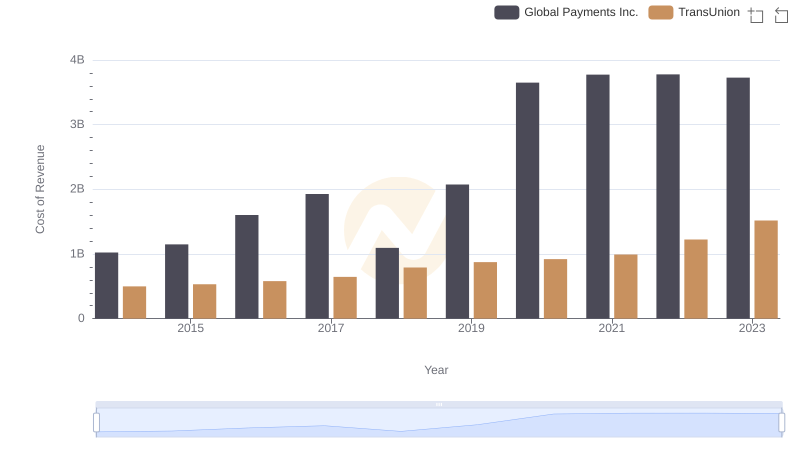Click the 2019 x-axis label

point(471,328)
